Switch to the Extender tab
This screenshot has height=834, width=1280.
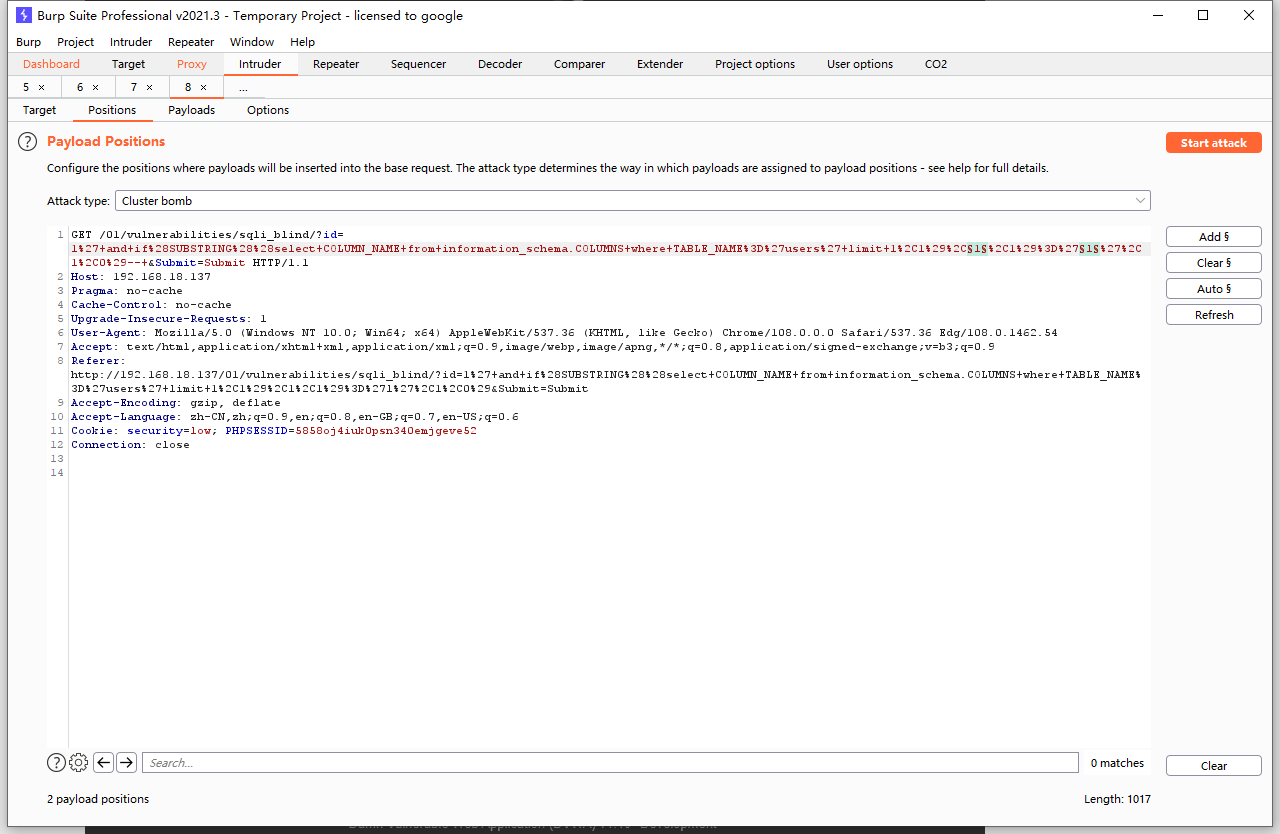660,64
